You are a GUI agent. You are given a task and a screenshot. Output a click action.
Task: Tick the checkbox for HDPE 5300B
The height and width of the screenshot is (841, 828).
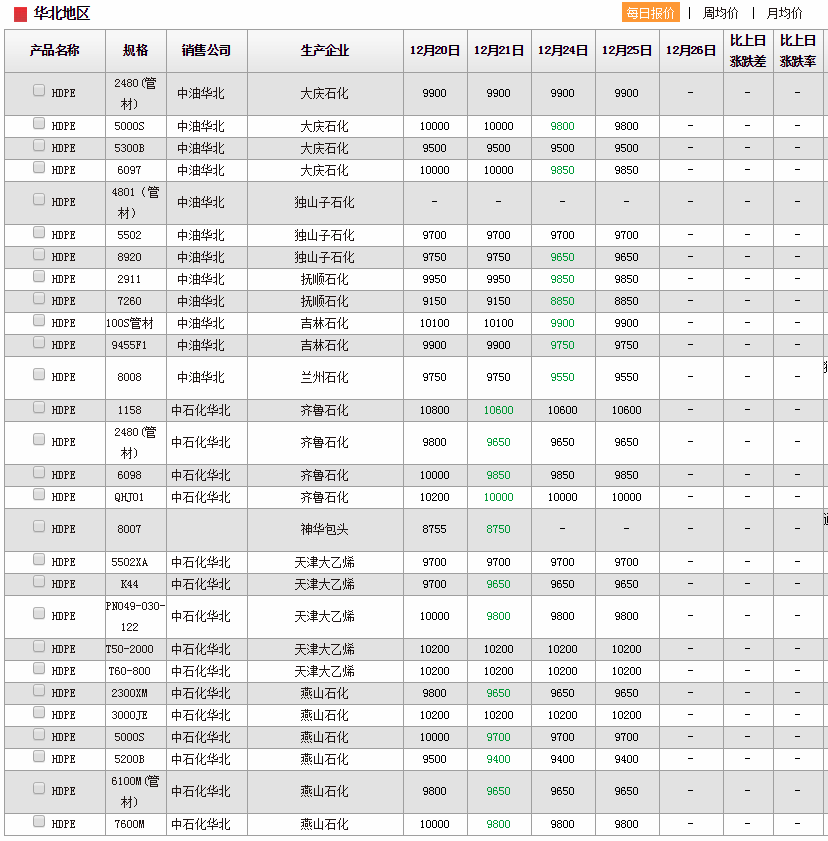click(x=39, y=145)
